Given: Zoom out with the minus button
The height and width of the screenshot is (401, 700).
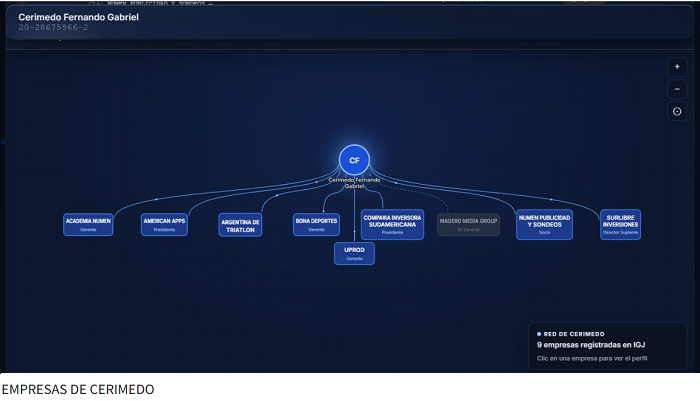Looking at the screenshot, I should click(x=677, y=89).
